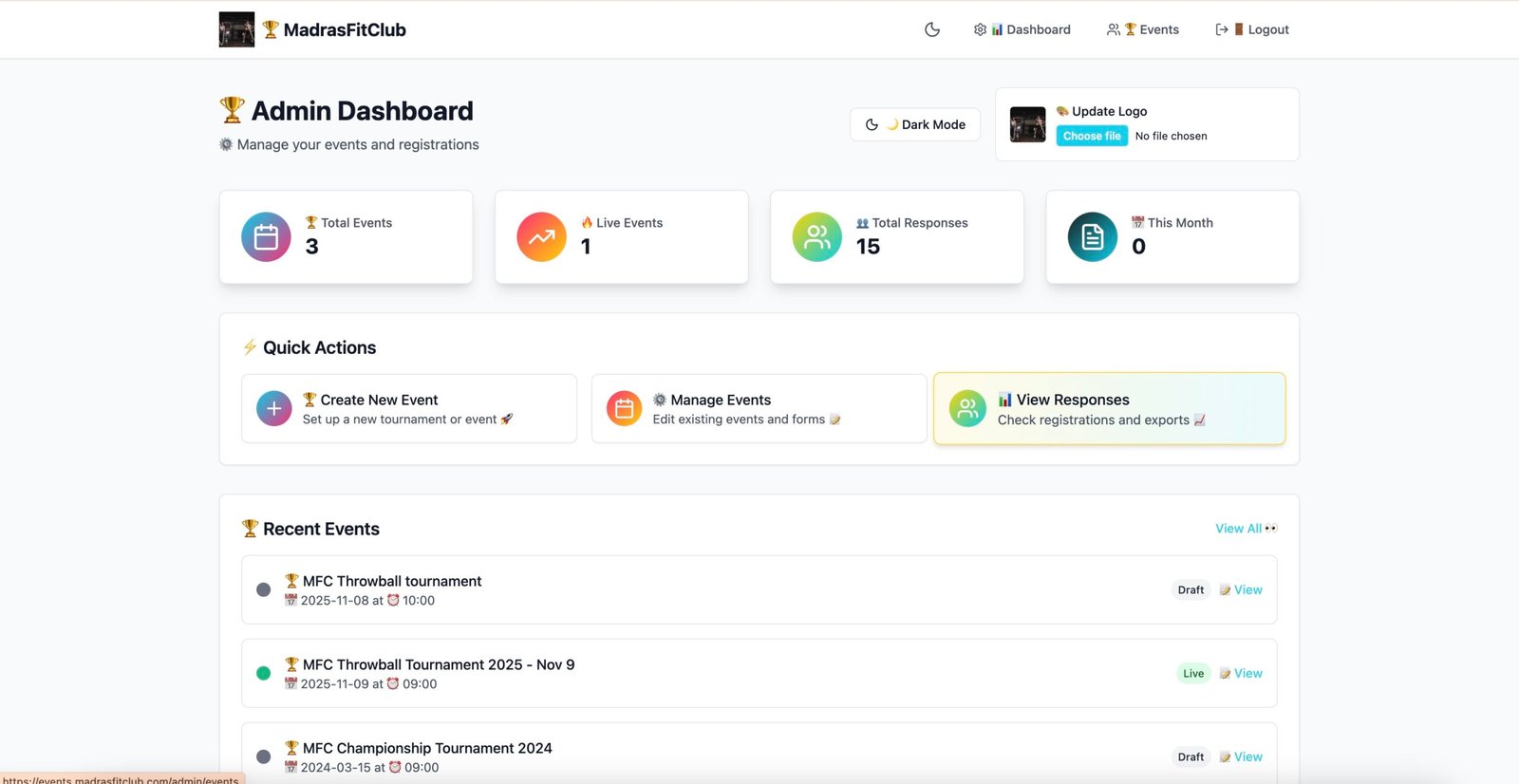This screenshot has height=784, width=1519.
Task: Click Logout in the navbar
Action: (1252, 29)
